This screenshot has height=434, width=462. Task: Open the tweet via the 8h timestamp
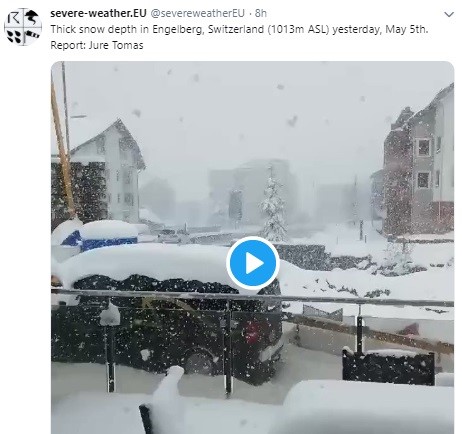point(261,13)
